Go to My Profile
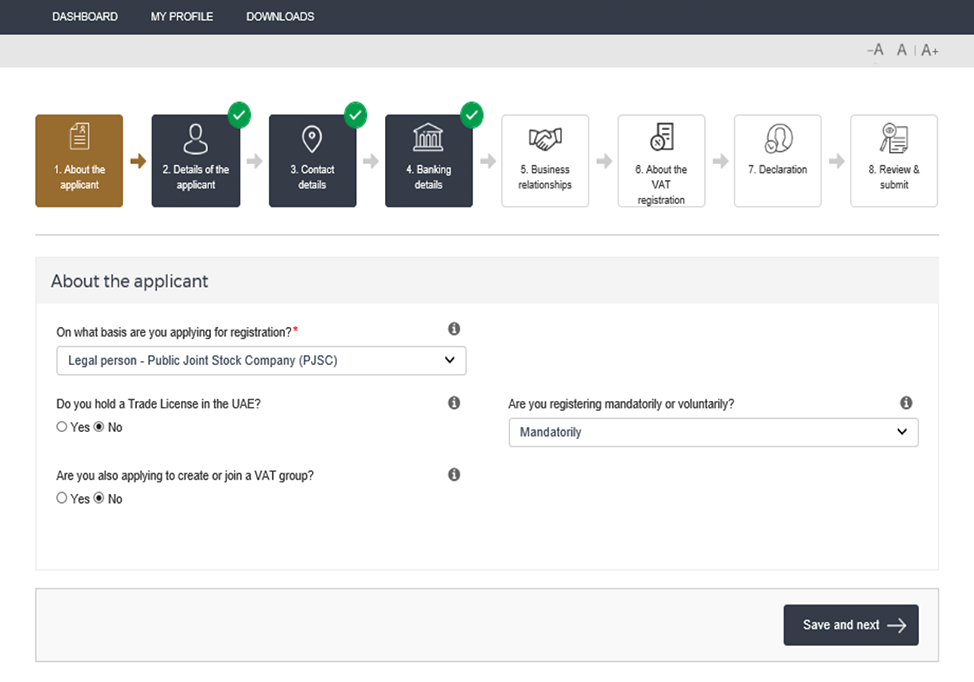 click(x=182, y=17)
